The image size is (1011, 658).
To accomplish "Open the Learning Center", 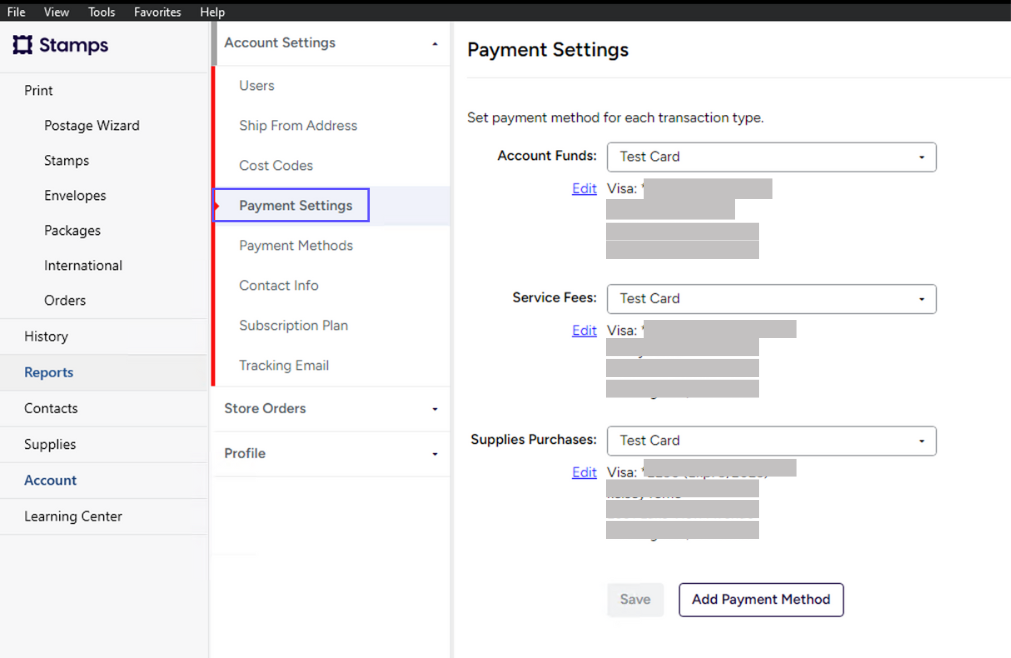I will (x=73, y=516).
